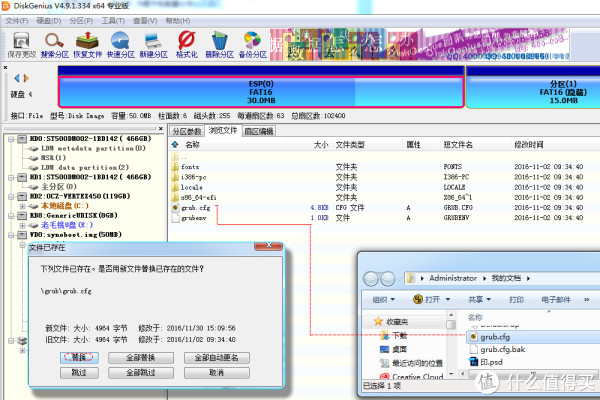Click the Replace (替换) button in dialog
The height and width of the screenshot is (400, 600).
pos(79,358)
